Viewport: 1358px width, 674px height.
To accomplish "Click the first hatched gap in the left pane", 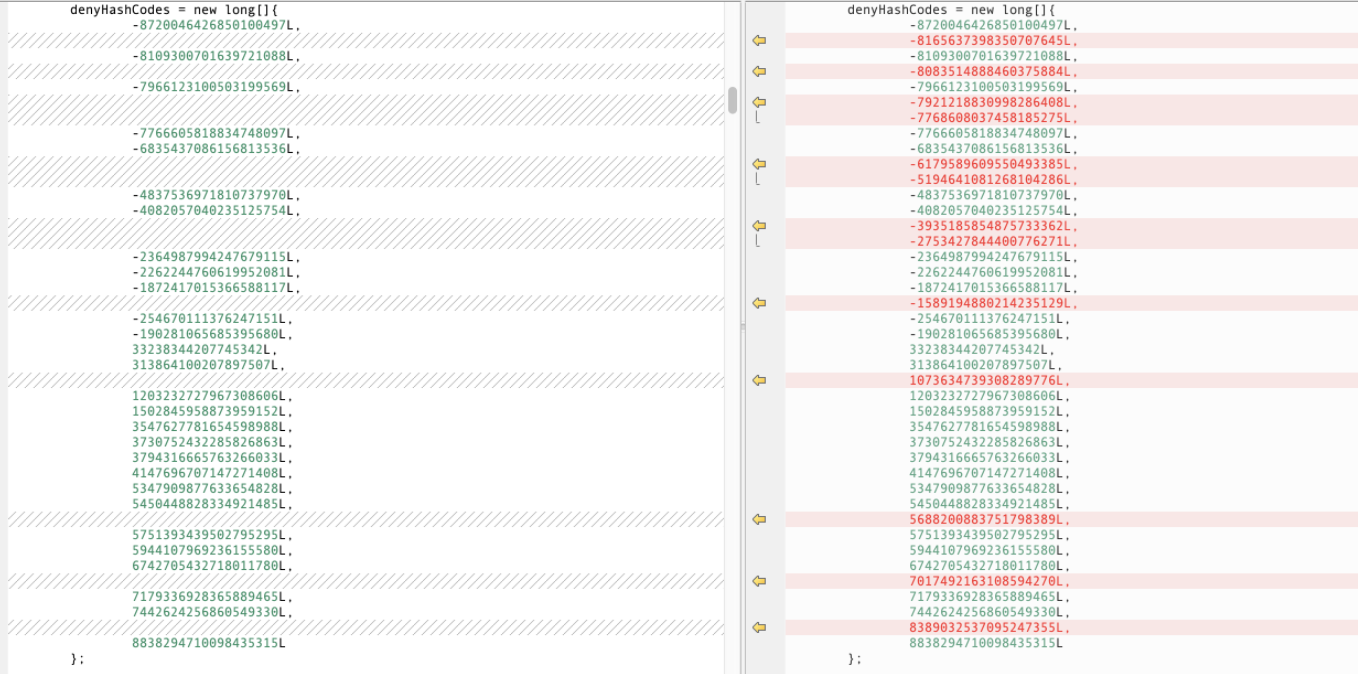I will (366, 41).
